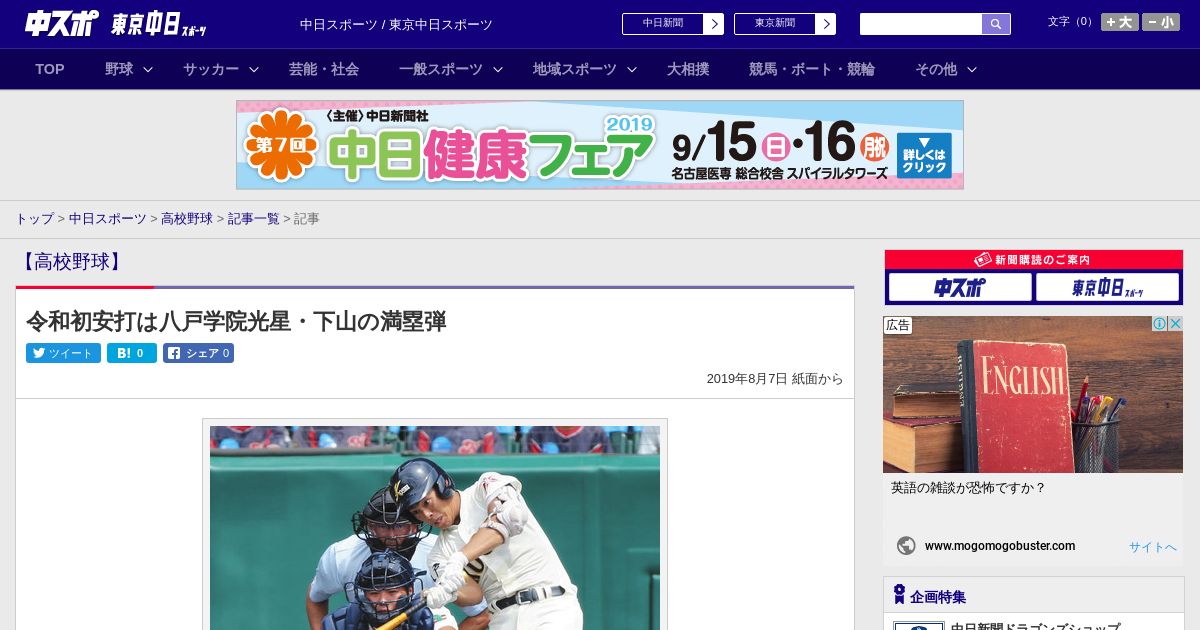Click the search magnifier button
The width and height of the screenshot is (1200, 630).
(x=996, y=24)
